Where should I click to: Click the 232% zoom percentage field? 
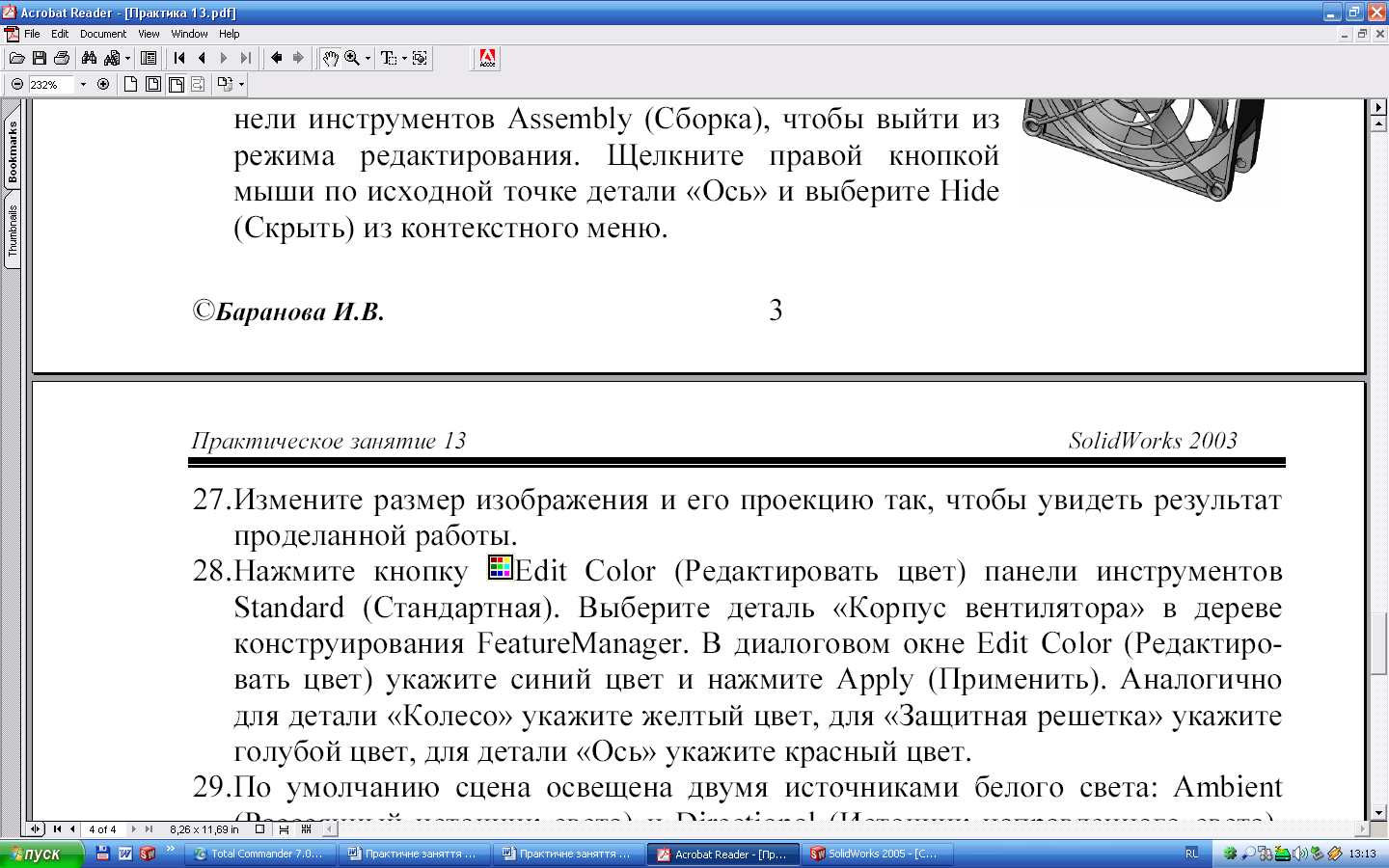[x=50, y=85]
